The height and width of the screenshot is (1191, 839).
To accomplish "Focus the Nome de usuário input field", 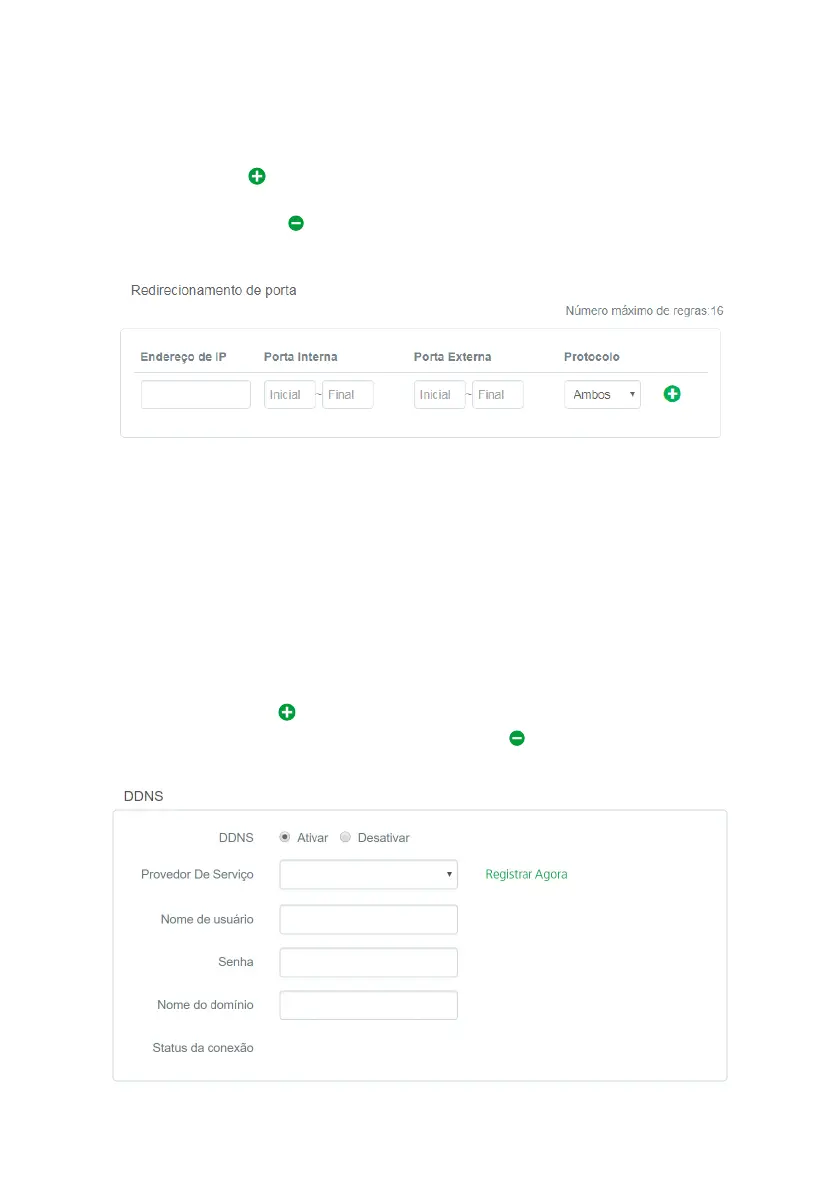I will pyautogui.click(x=368, y=919).
